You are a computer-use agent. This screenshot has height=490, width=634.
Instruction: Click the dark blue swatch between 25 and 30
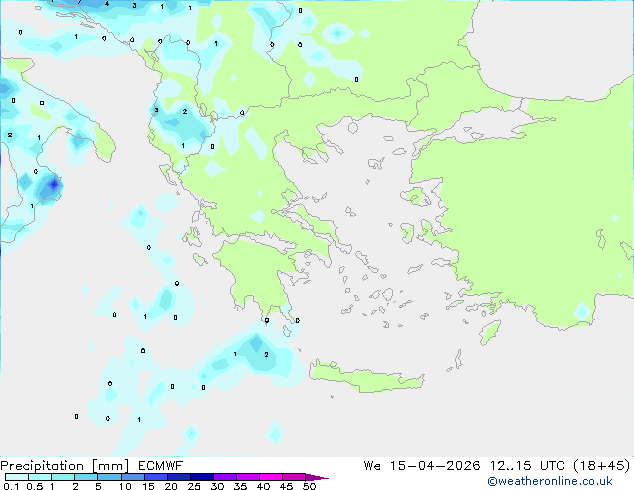(202, 477)
